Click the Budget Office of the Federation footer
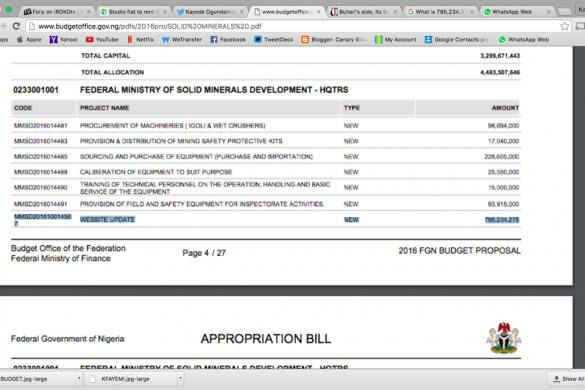This screenshot has height=390, width=585. tap(68, 248)
